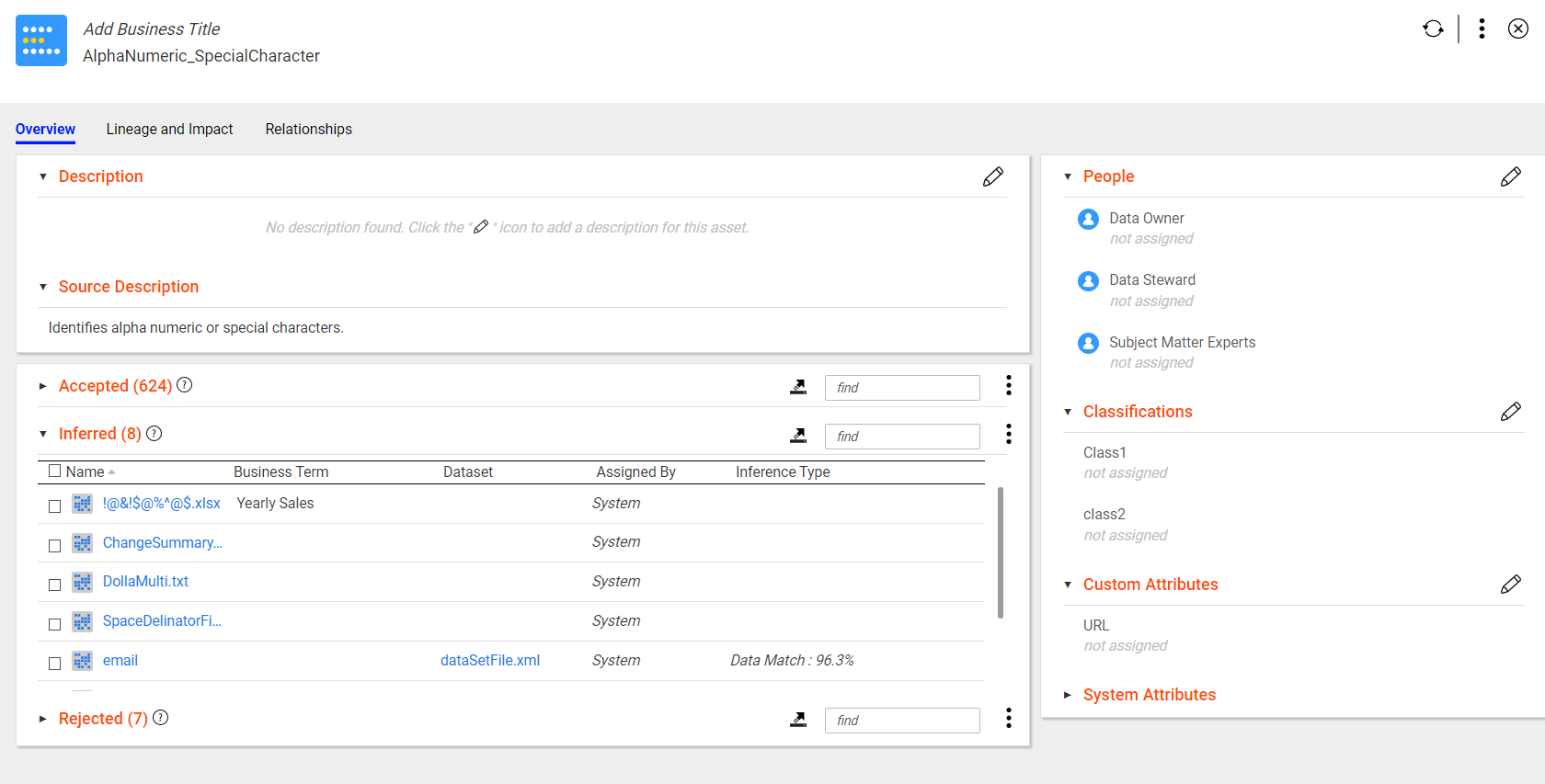Export the Inferred list with the export icon

tap(798, 436)
